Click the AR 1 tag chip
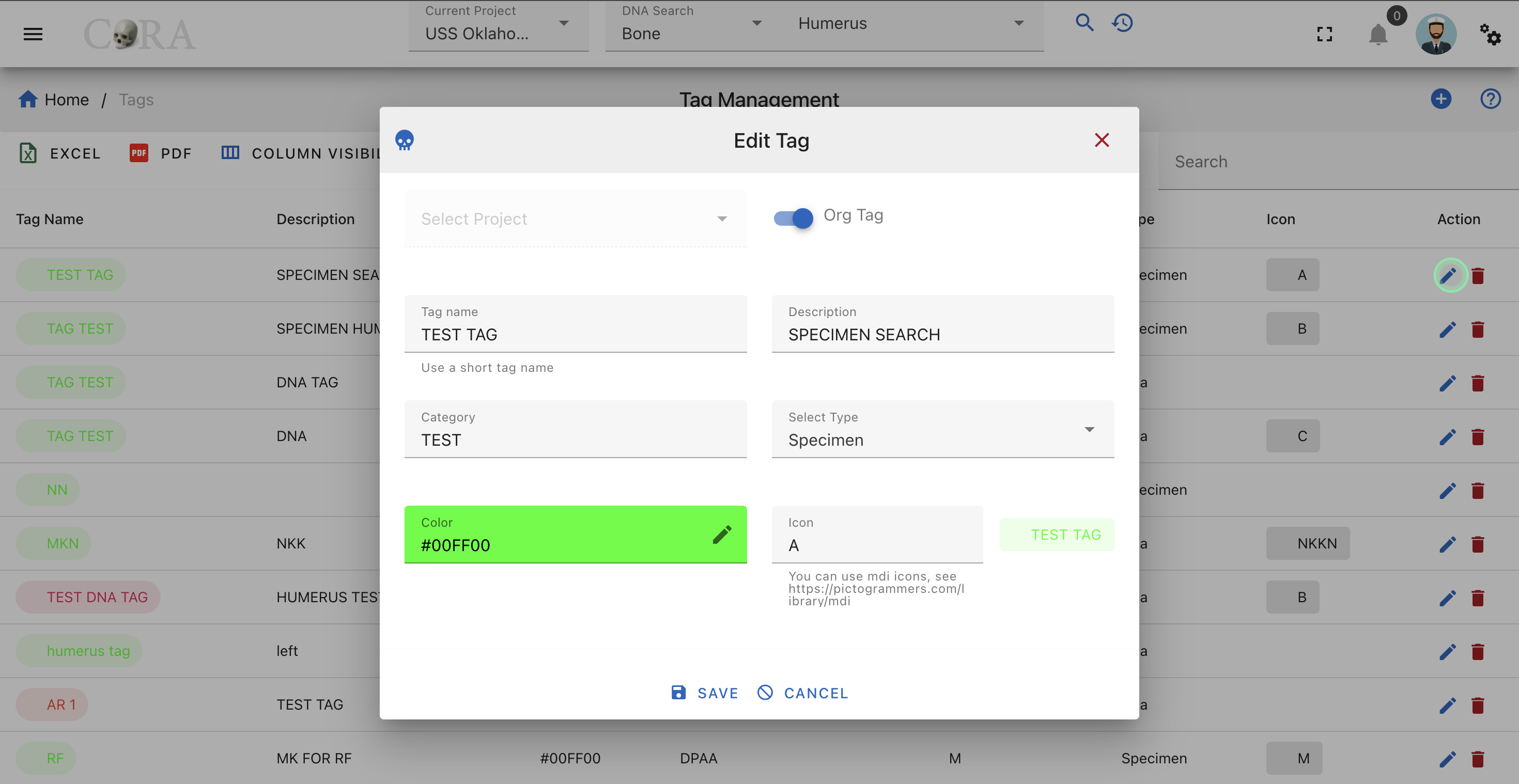 tap(52, 705)
